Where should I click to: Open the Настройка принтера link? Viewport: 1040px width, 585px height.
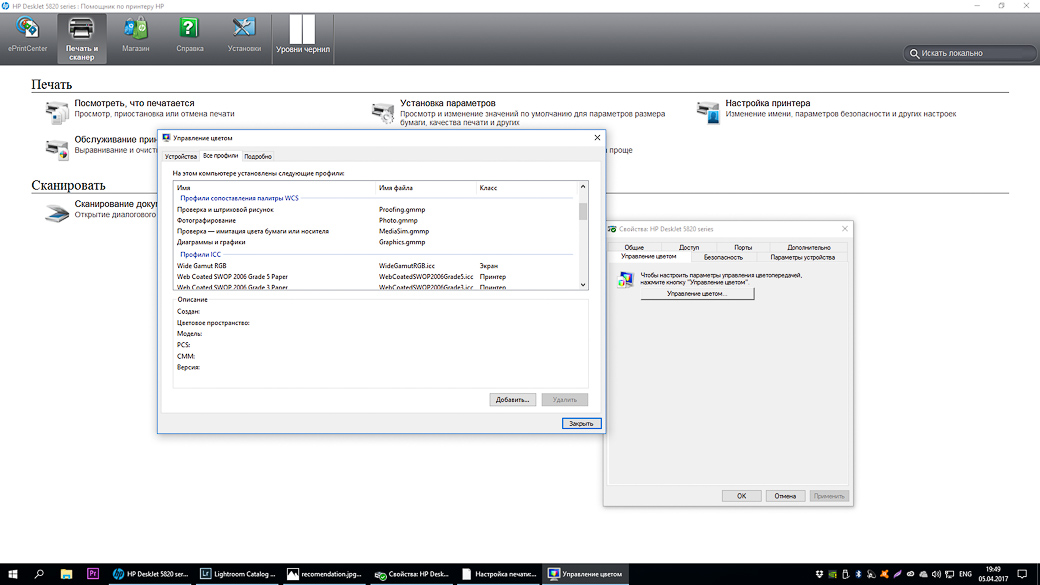click(x=767, y=103)
